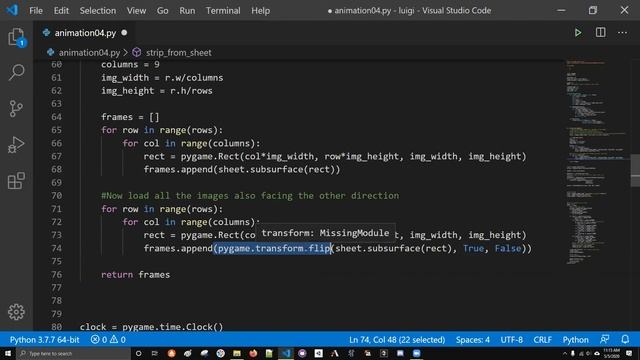Open the Manage gear menu
Viewport: 640px width, 360px height.
[16, 312]
